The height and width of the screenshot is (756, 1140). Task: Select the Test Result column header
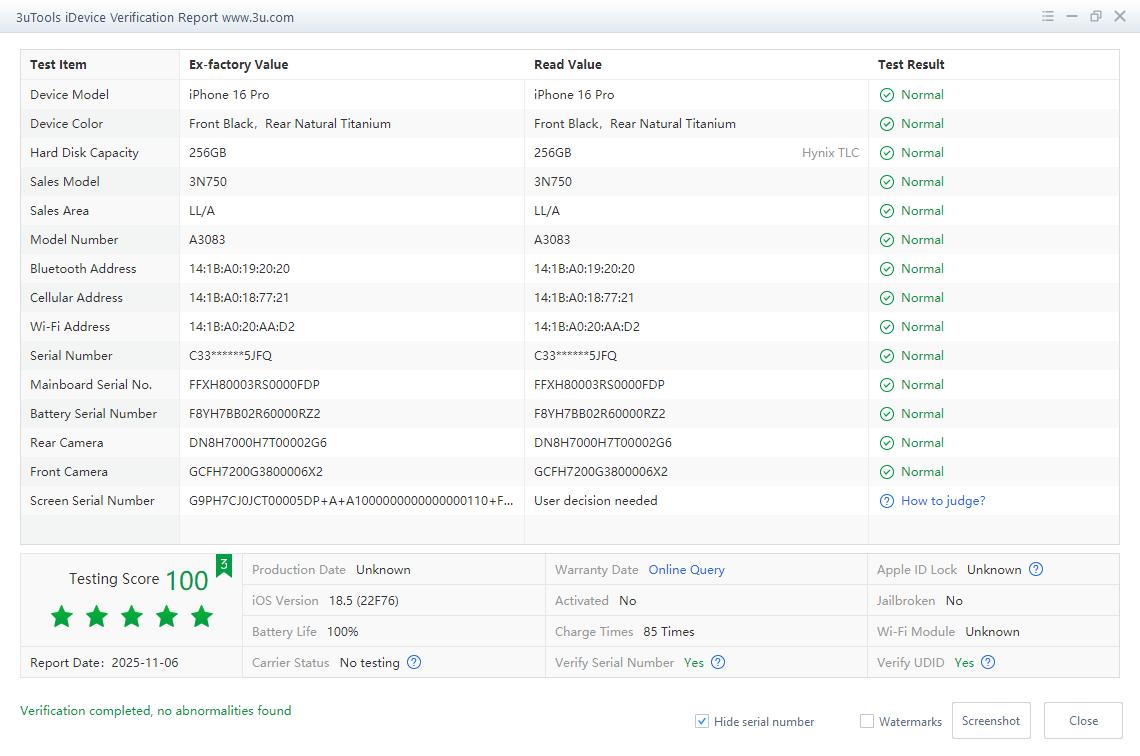click(x=910, y=65)
